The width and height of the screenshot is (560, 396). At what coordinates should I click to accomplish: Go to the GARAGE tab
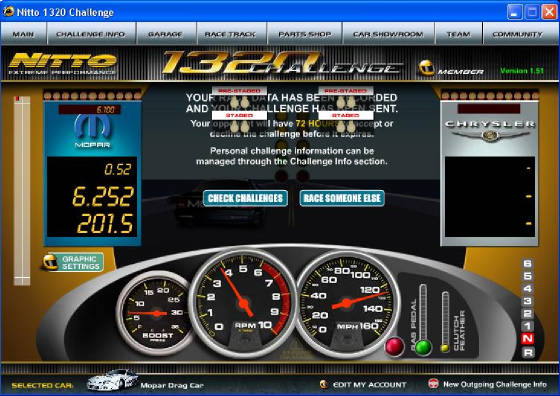click(x=166, y=34)
